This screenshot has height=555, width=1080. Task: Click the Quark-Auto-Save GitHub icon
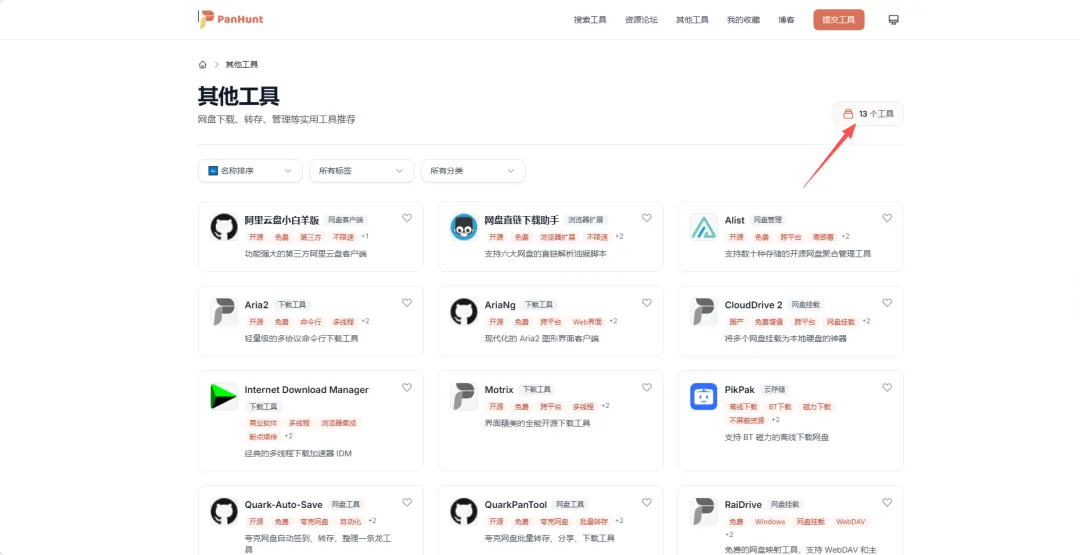(x=224, y=511)
